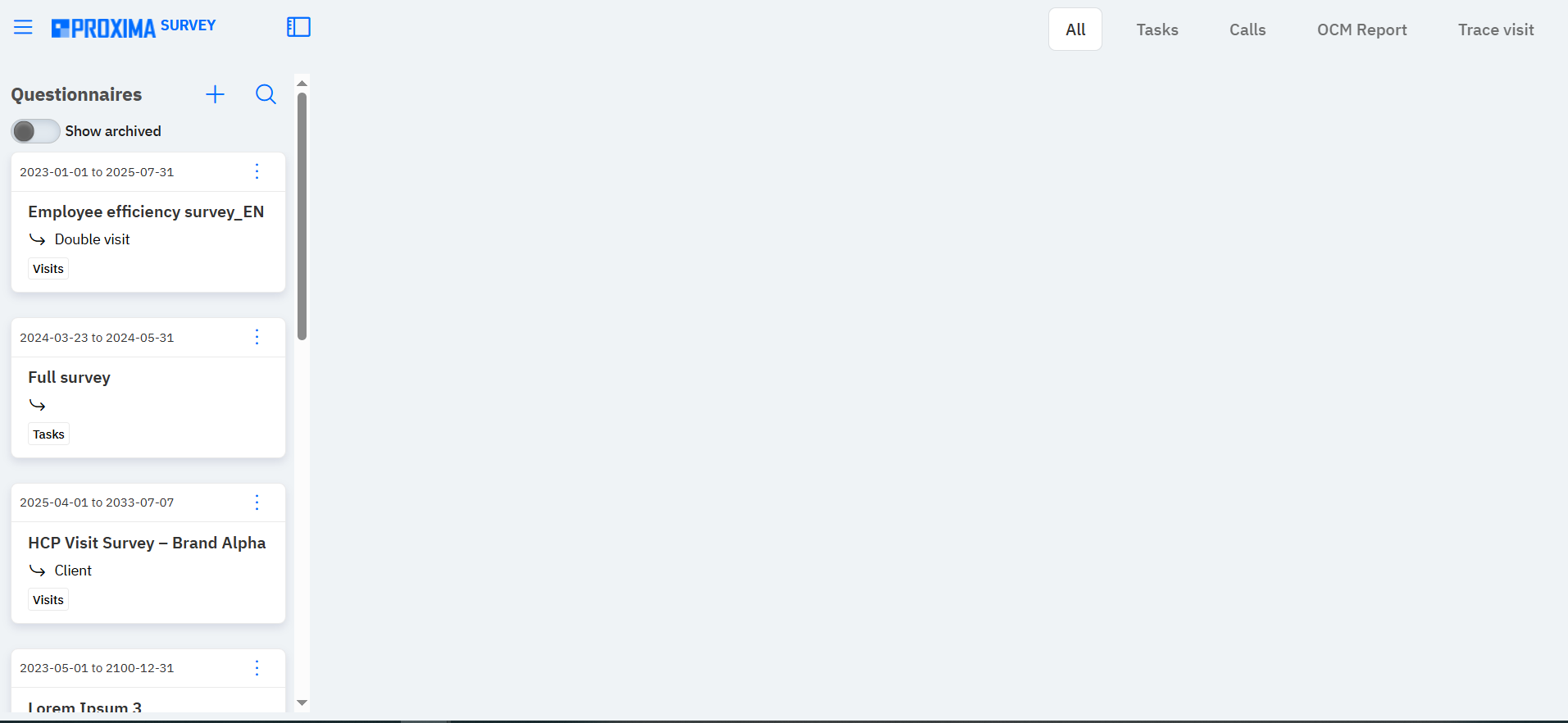1568x723 pixels.
Task: Click the Visits tag on HCP Visit Survey
Action: (48, 600)
